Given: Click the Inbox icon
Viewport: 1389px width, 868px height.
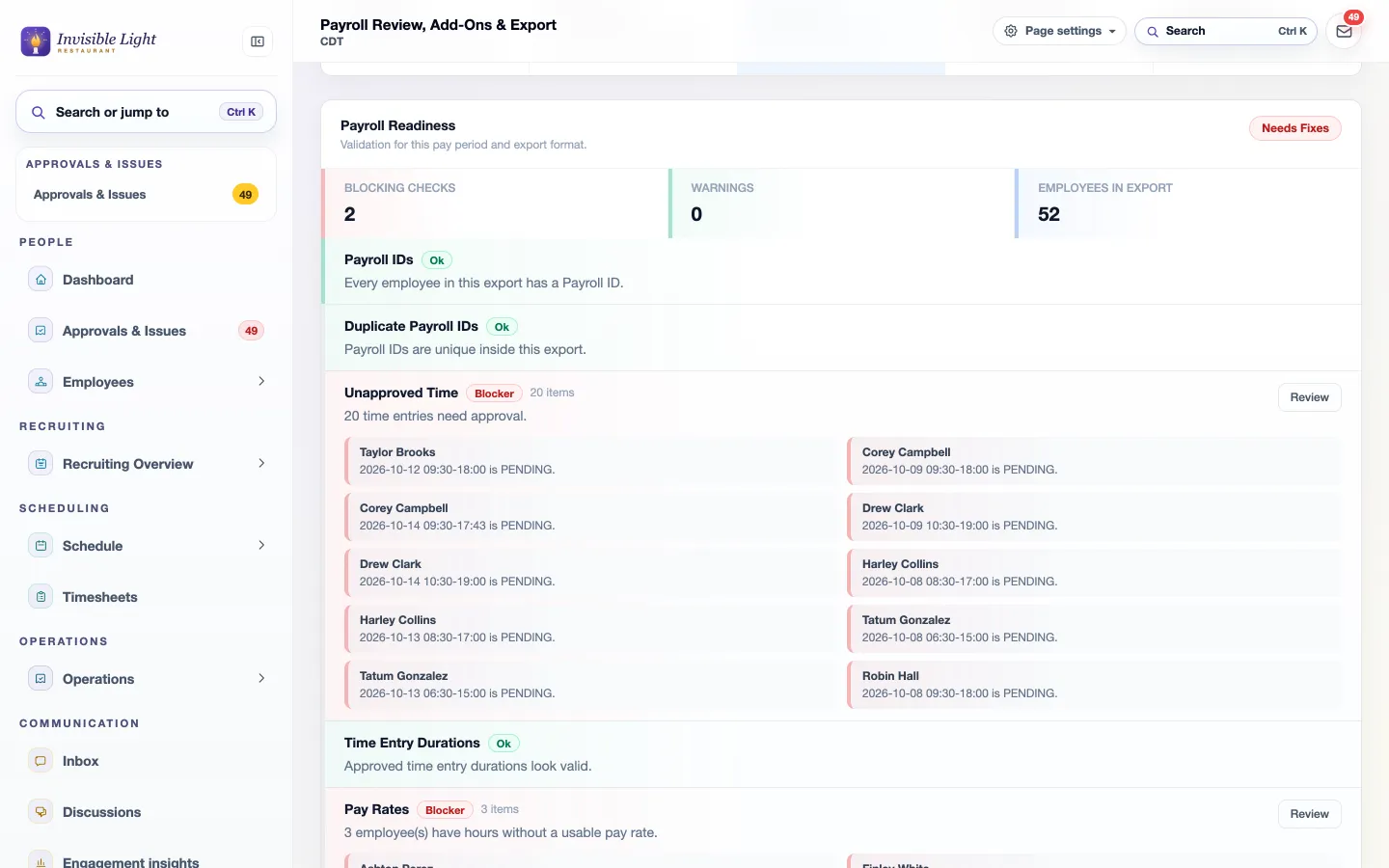Looking at the screenshot, I should 41,761.
